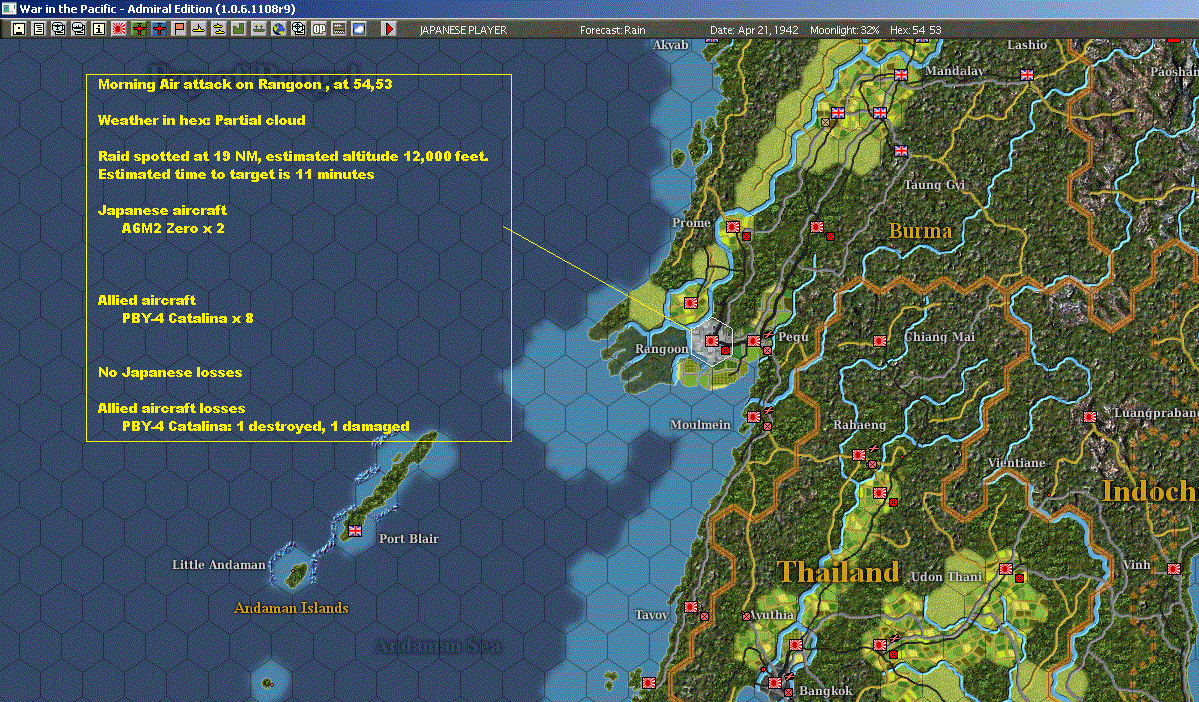
Task: Click the green land-shape toolbar icon
Action: pos(239,29)
